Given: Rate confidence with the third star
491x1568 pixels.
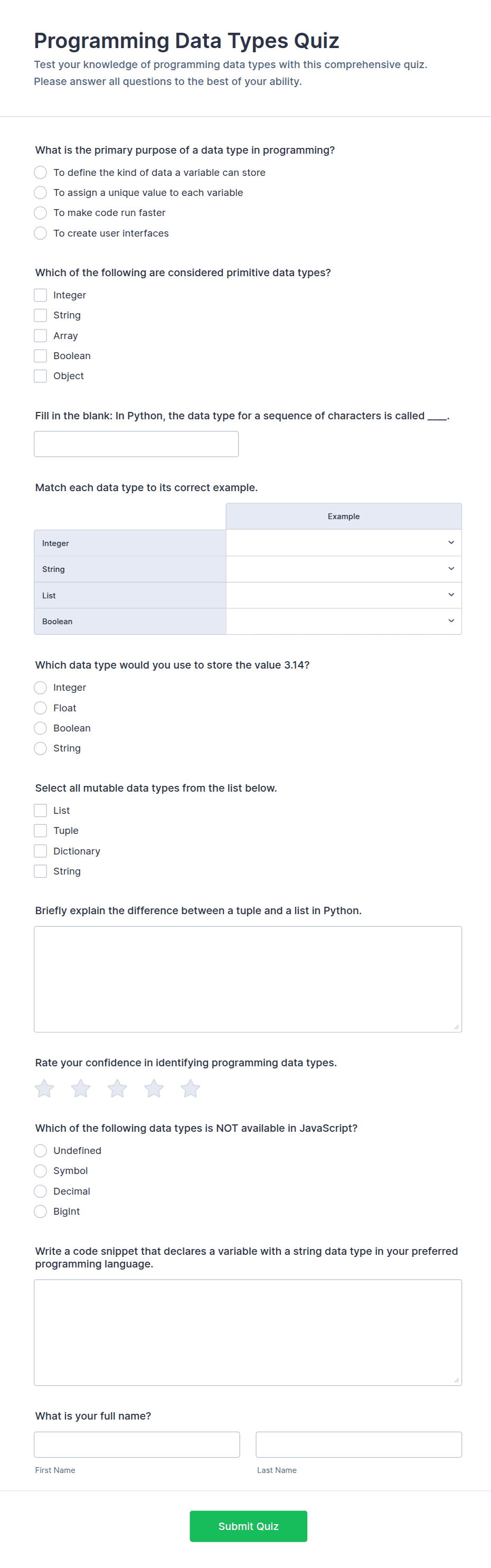Looking at the screenshot, I should tap(117, 1088).
